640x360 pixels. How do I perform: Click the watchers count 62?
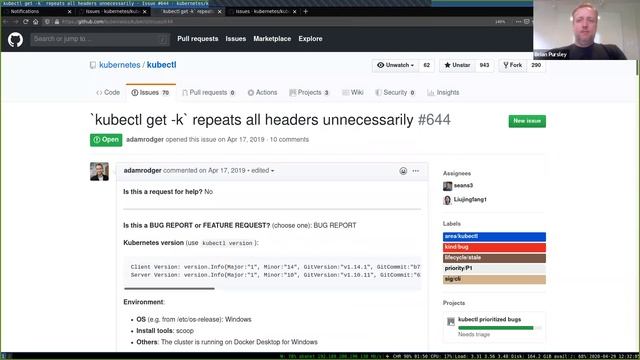(x=427, y=65)
